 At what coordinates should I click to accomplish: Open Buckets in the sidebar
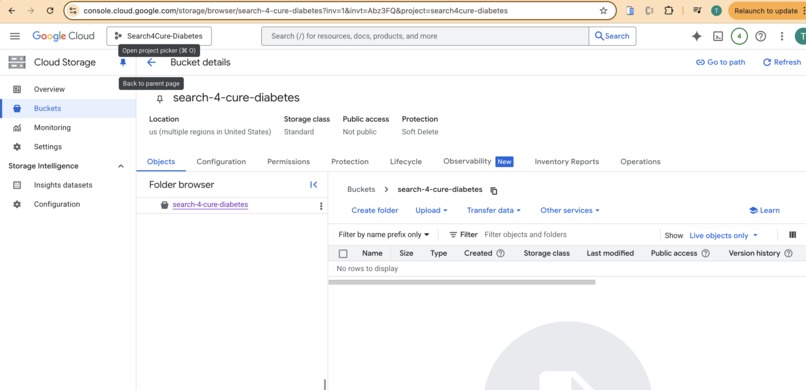[x=68, y=108]
